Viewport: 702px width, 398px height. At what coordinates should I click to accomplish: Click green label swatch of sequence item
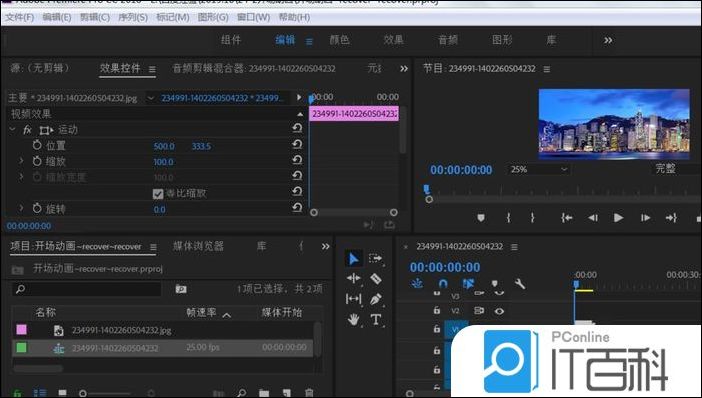click(x=21, y=347)
